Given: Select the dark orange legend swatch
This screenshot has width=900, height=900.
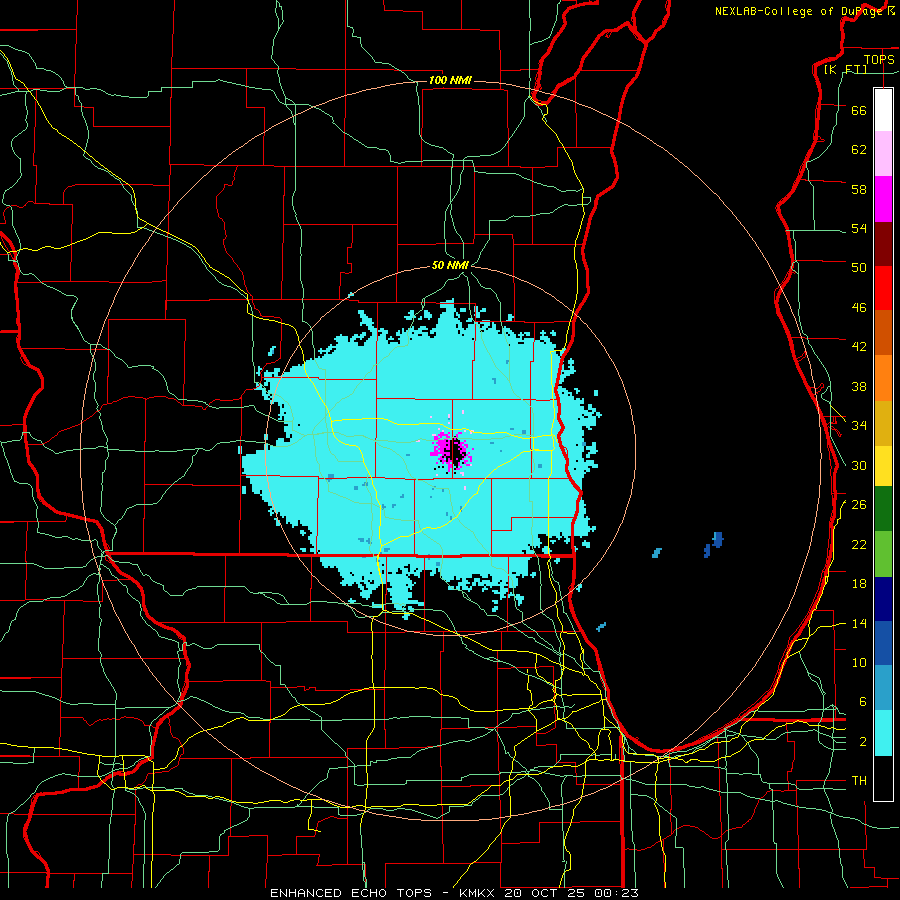Looking at the screenshot, I should (x=883, y=333).
